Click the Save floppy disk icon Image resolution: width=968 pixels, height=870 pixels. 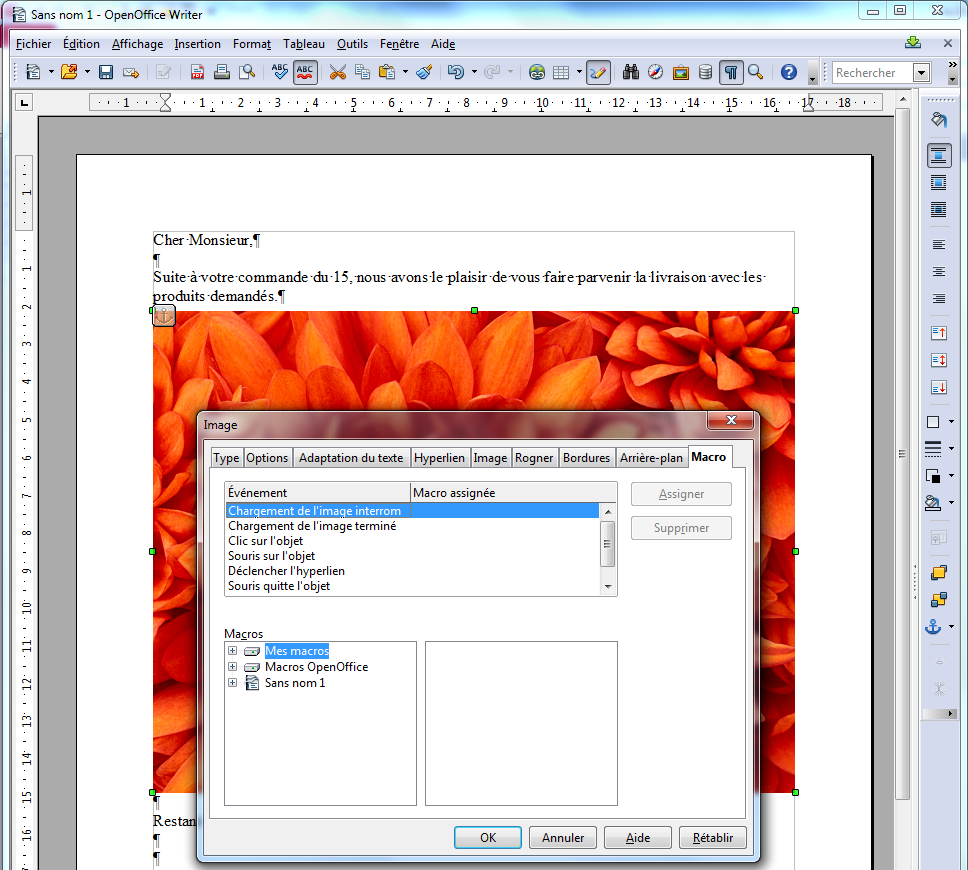click(106, 72)
